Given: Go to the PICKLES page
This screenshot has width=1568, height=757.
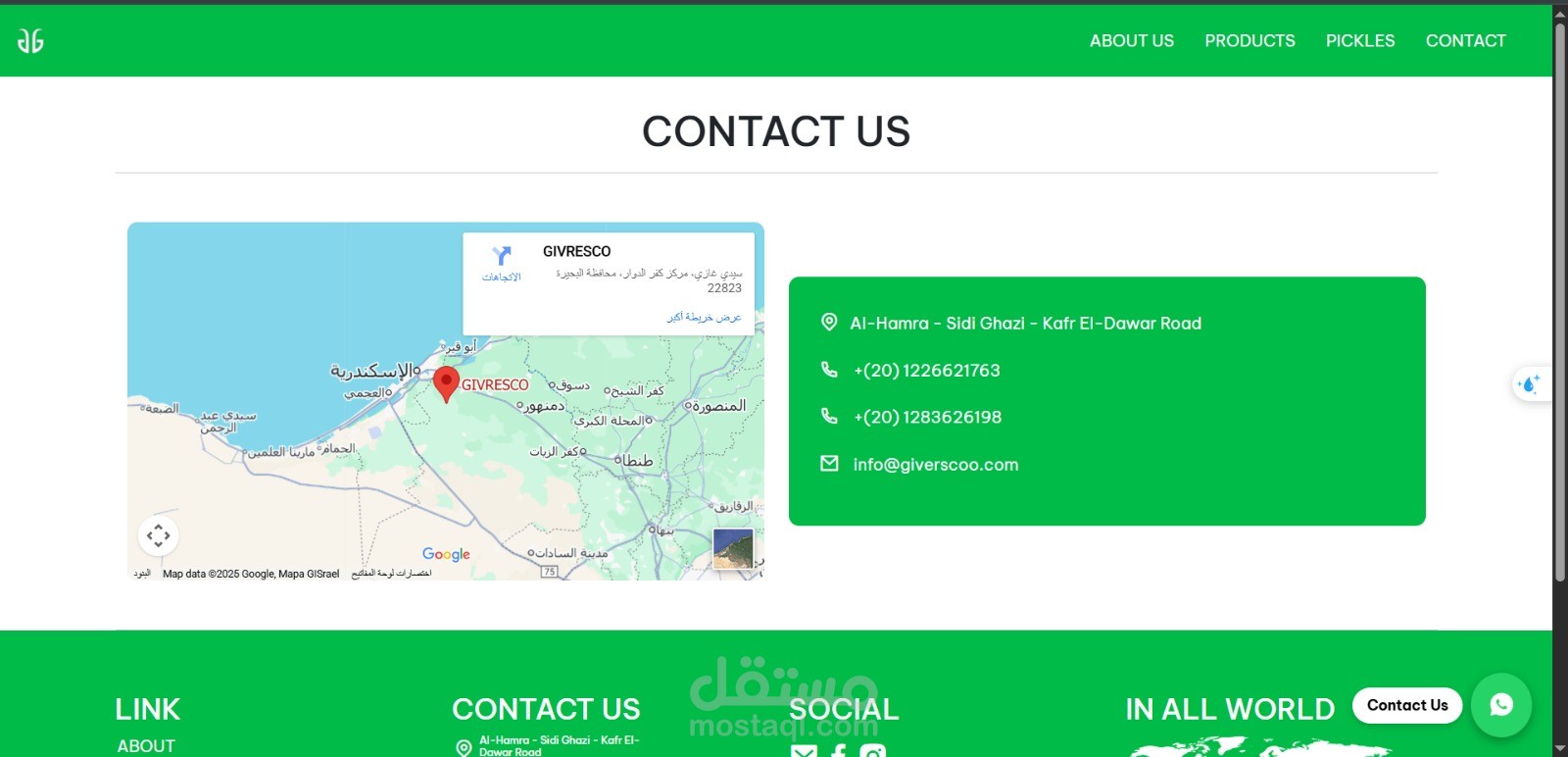Looking at the screenshot, I should [1360, 40].
